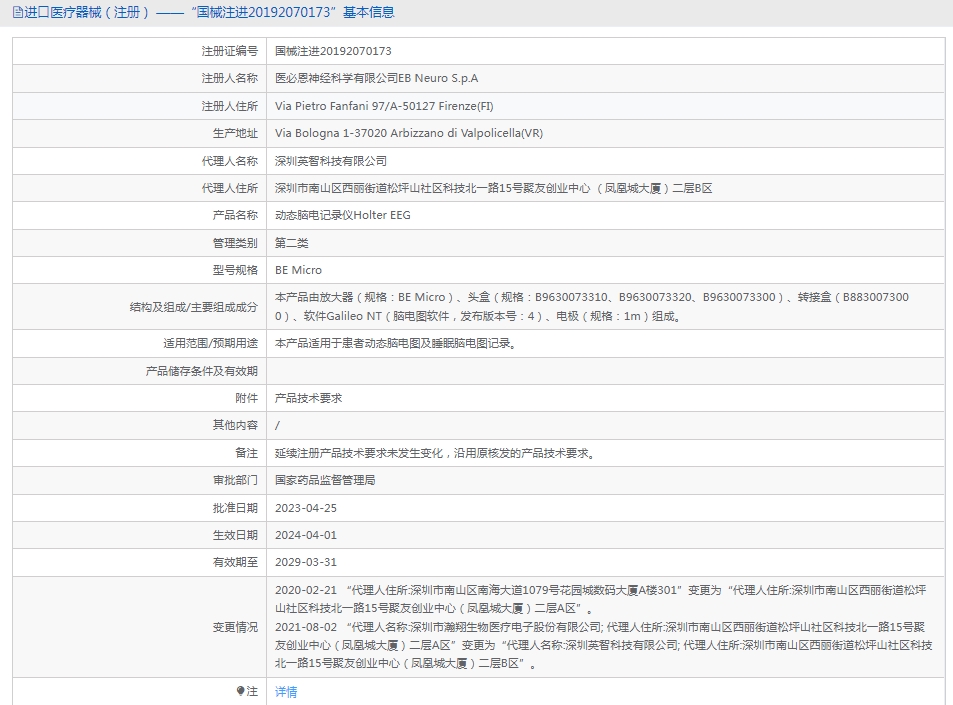Click the BE Micro value in the 型号规格 row

pos(298,270)
